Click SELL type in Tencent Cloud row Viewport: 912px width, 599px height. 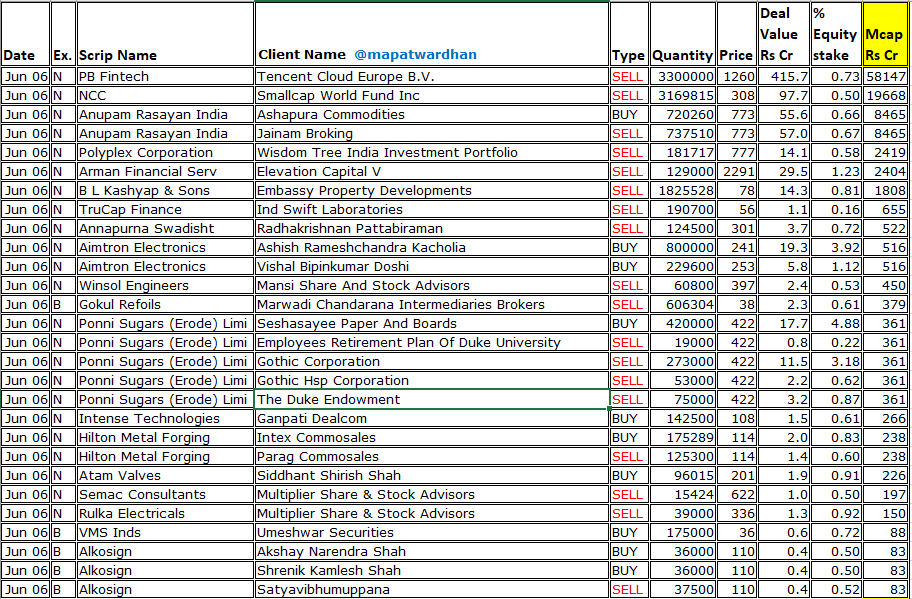pyautogui.click(x=629, y=77)
